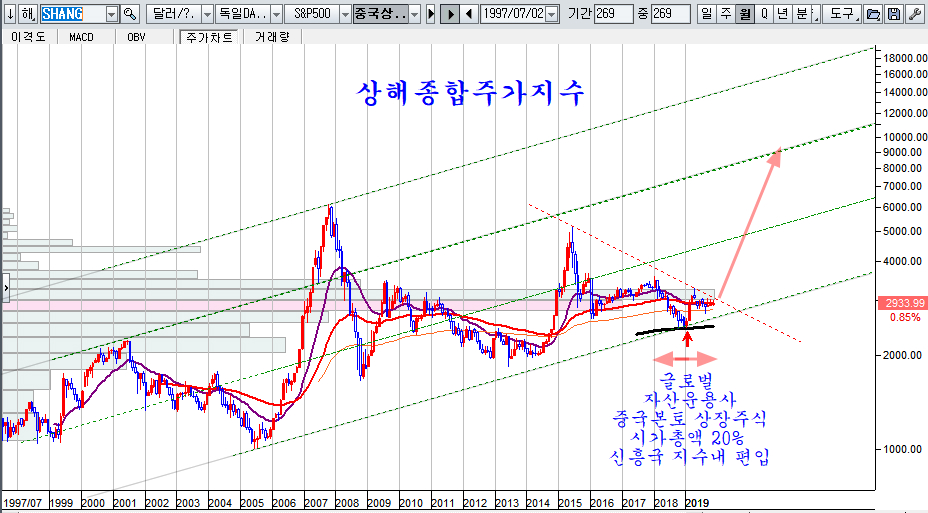Image resolution: width=928 pixels, height=513 pixels.
Task: Click the narrow right triangle after 중국상
Action: 431,14
